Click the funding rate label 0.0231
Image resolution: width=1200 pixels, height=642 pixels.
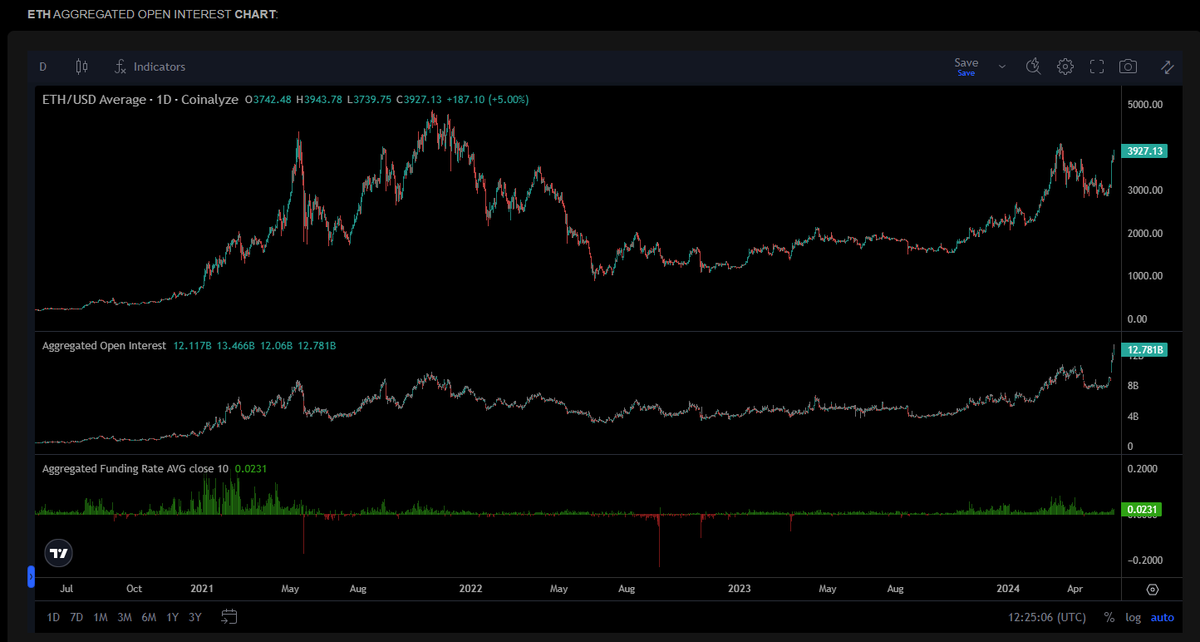[x=1143, y=510]
